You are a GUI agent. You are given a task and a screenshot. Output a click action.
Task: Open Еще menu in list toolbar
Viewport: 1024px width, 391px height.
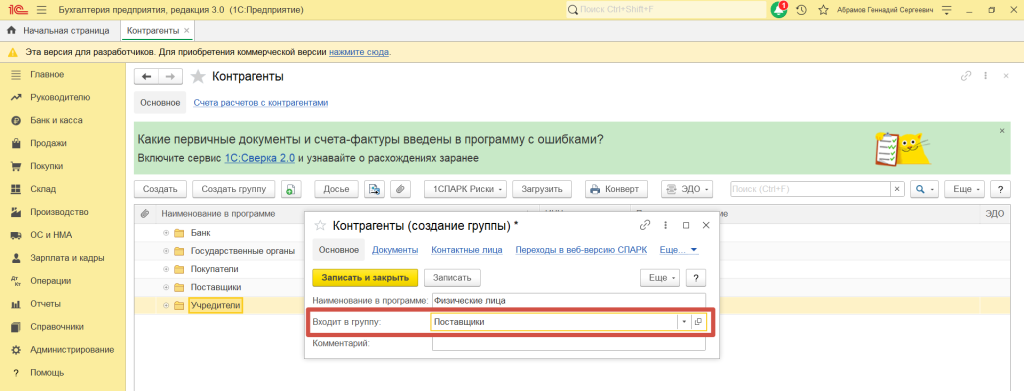click(965, 189)
